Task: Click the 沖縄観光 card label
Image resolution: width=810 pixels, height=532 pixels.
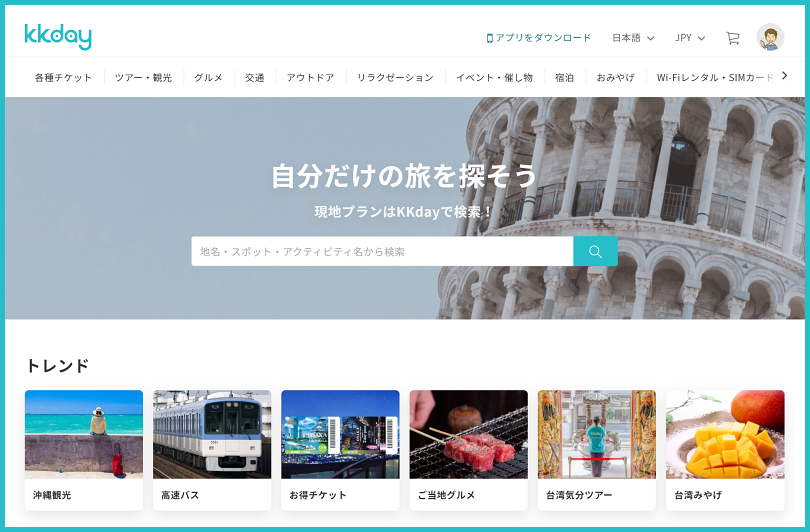Action: (52, 495)
